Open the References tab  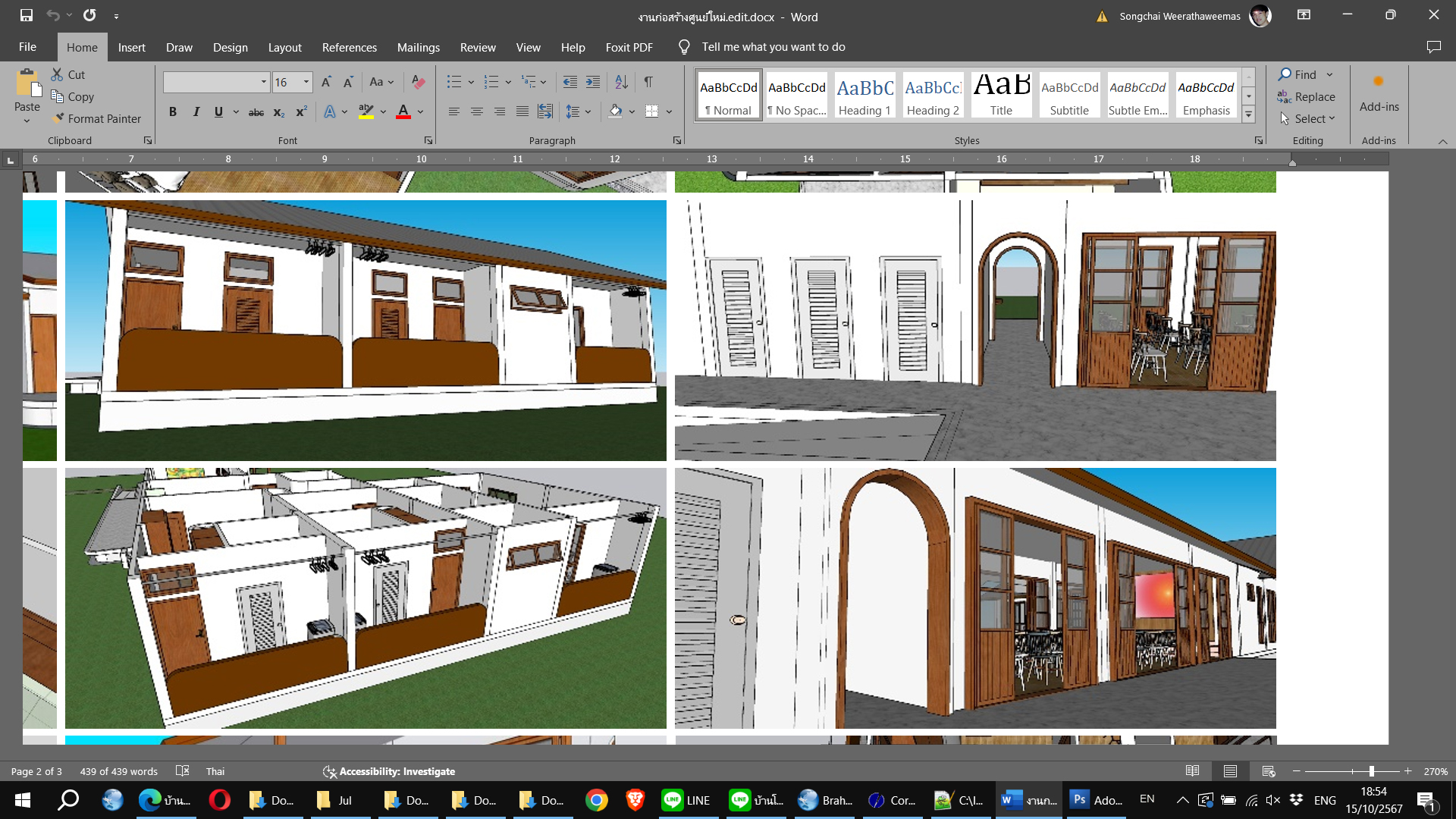349,47
